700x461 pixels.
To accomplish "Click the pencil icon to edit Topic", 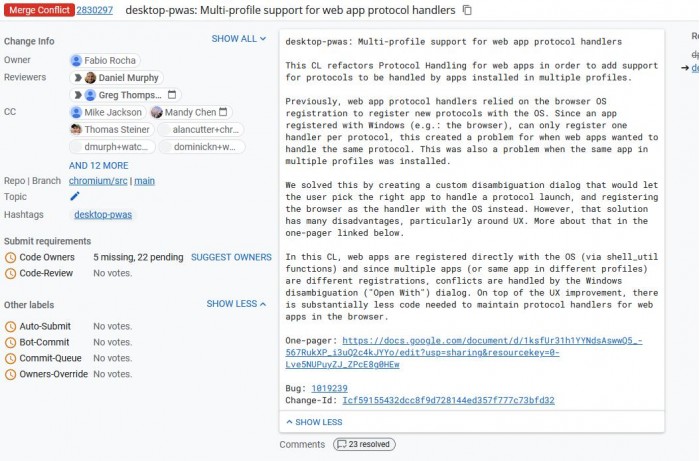I will point(75,197).
